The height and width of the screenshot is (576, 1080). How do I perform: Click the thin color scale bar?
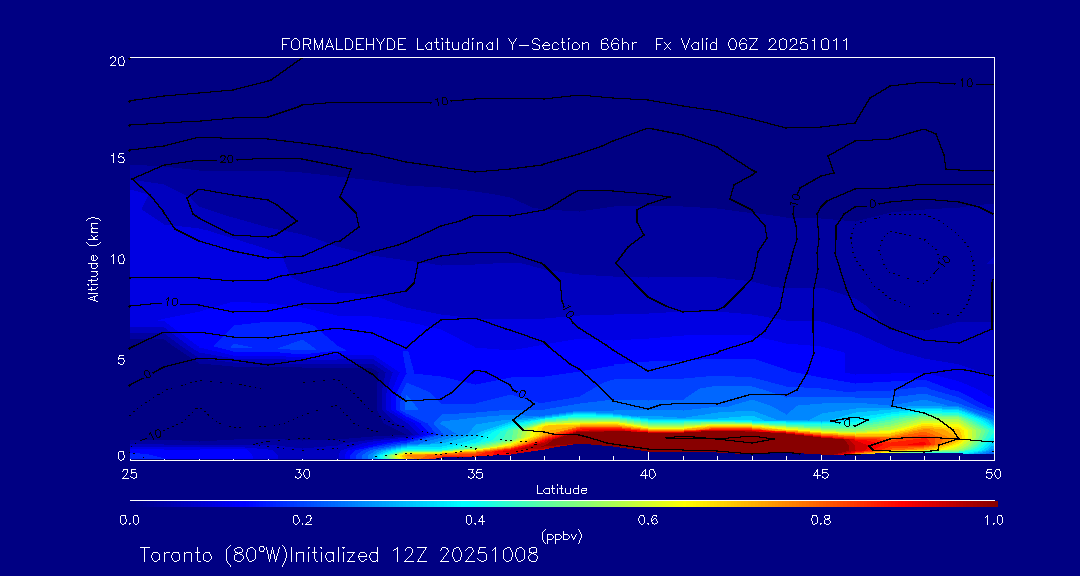point(563,504)
